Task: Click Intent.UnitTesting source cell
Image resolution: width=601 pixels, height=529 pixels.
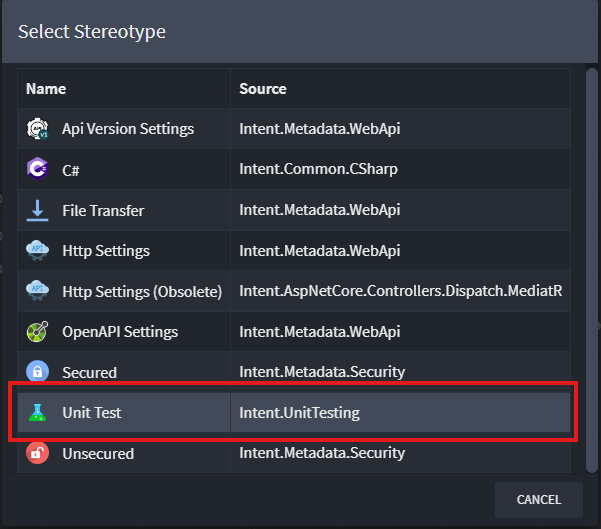Action: point(401,413)
